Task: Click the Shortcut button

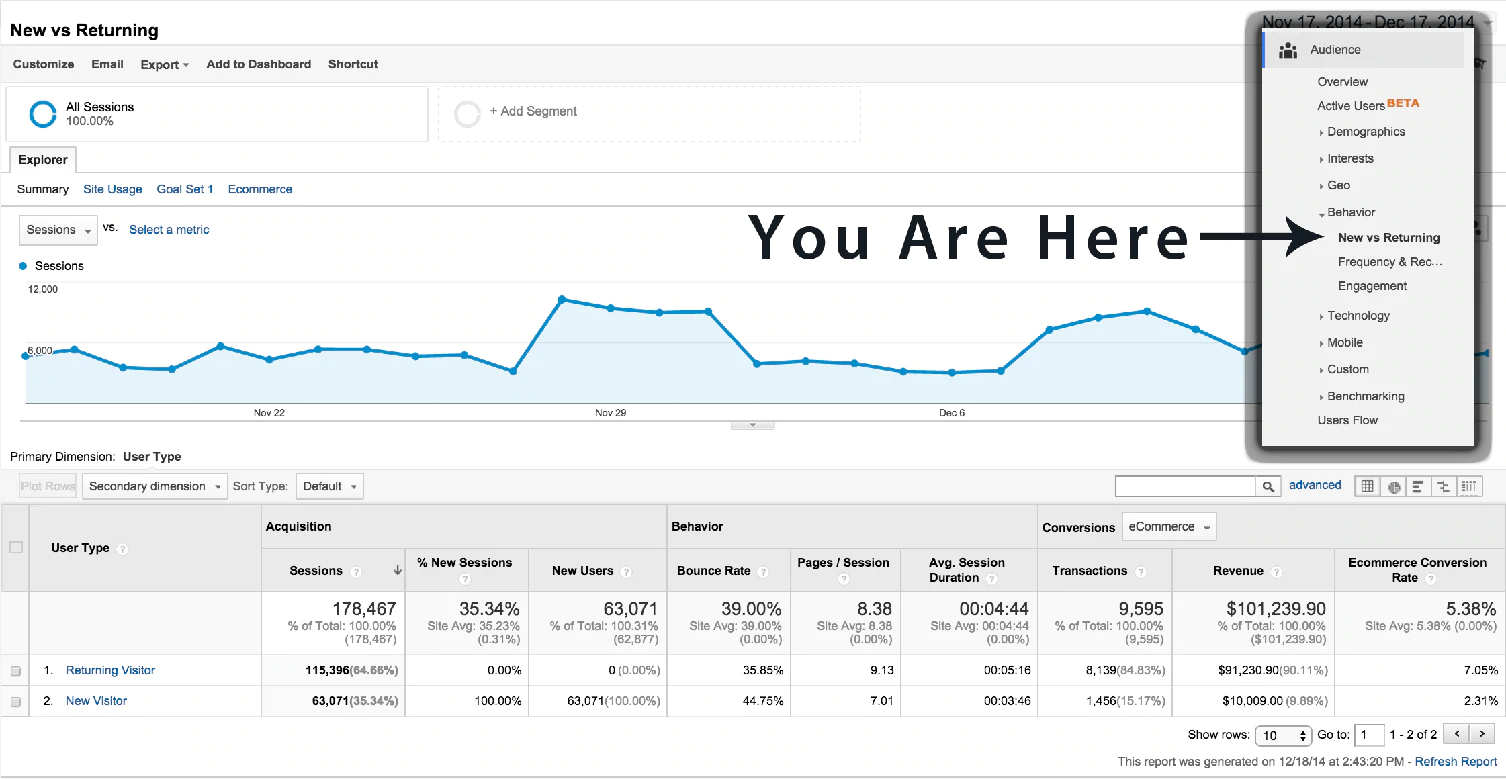Action: (x=353, y=64)
